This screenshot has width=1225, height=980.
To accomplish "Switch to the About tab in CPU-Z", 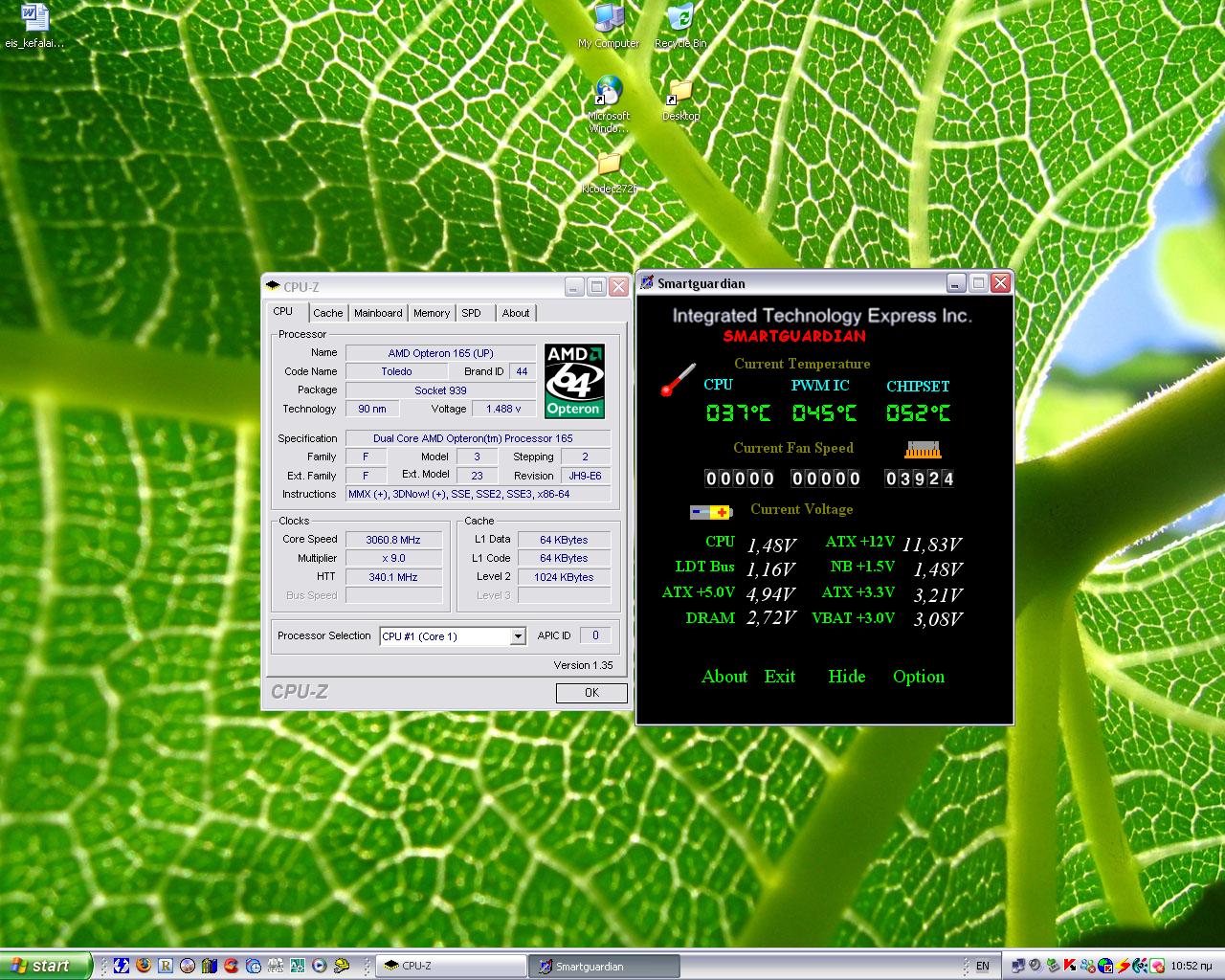I will [x=516, y=313].
